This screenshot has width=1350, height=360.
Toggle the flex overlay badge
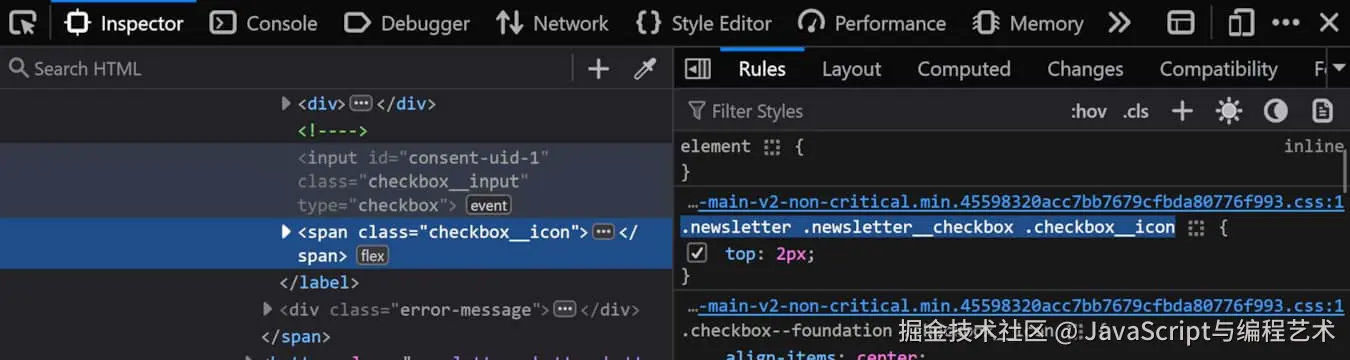[372, 256]
